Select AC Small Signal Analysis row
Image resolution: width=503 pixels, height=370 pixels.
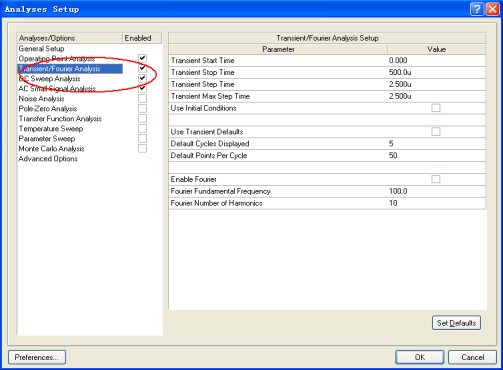(x=57, y=89)
